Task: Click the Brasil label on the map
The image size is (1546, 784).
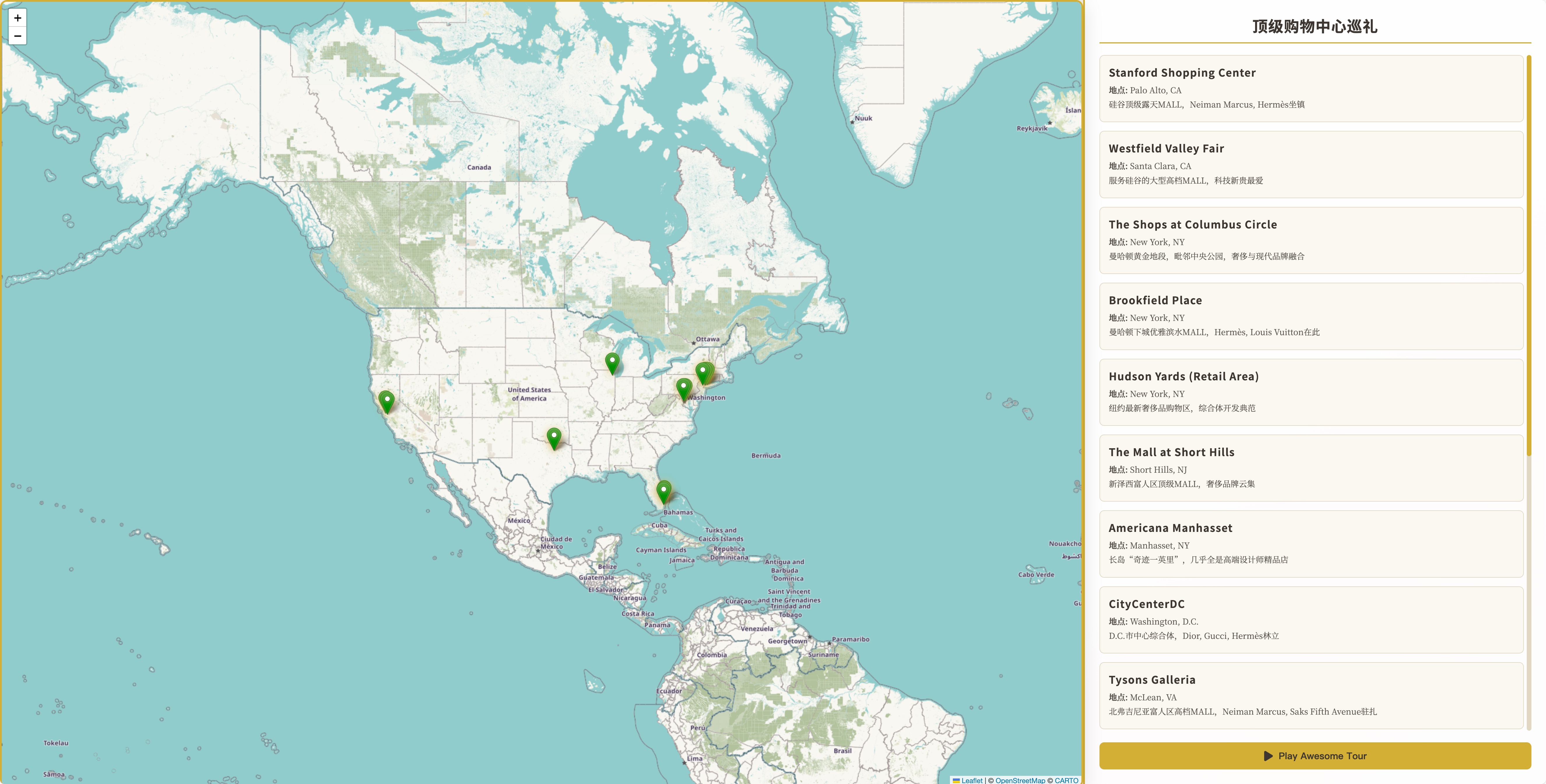Action: tap(843, 751)
